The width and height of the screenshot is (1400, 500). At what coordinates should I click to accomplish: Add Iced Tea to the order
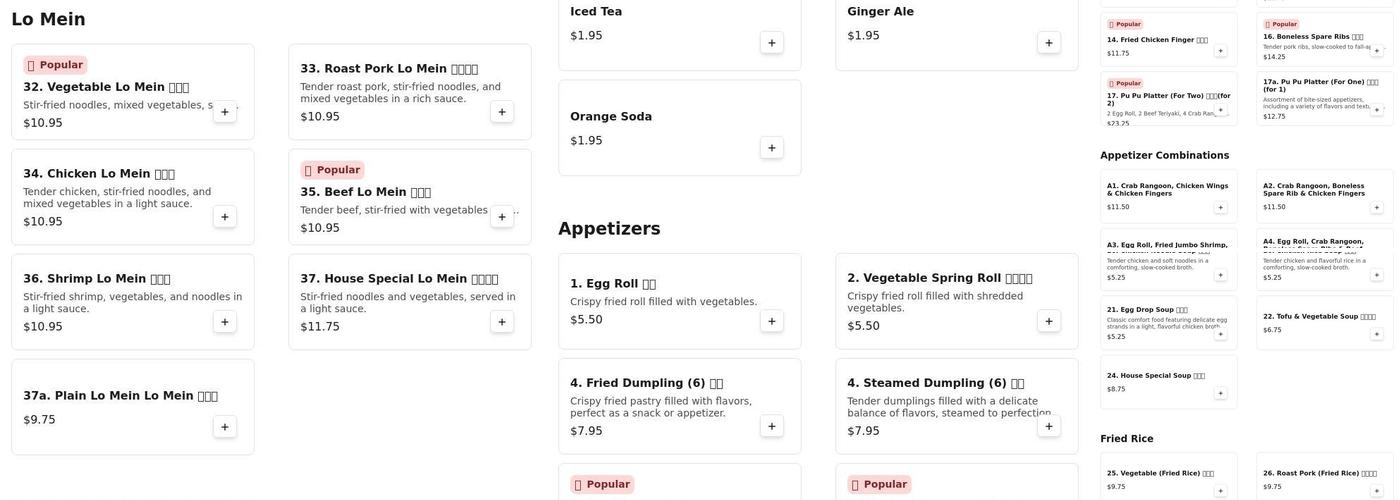(x=772, y=43)
